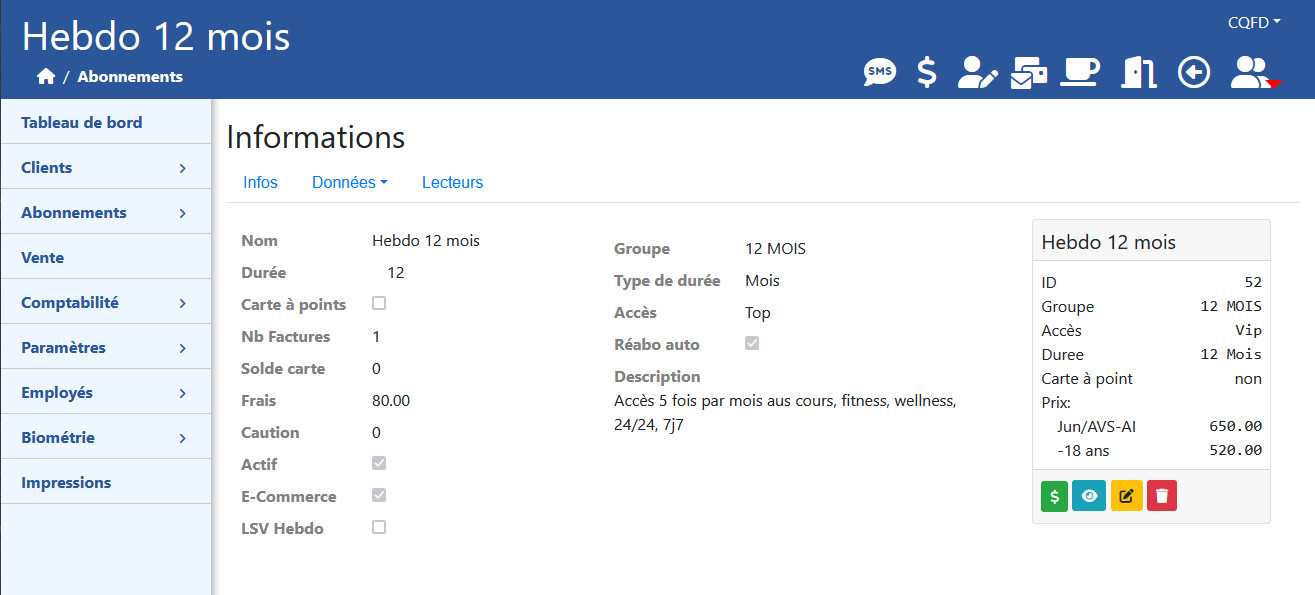Click the Abonnements breadcrumb link
This screenshot has height=595, width=1315.
tap(130, 76)
